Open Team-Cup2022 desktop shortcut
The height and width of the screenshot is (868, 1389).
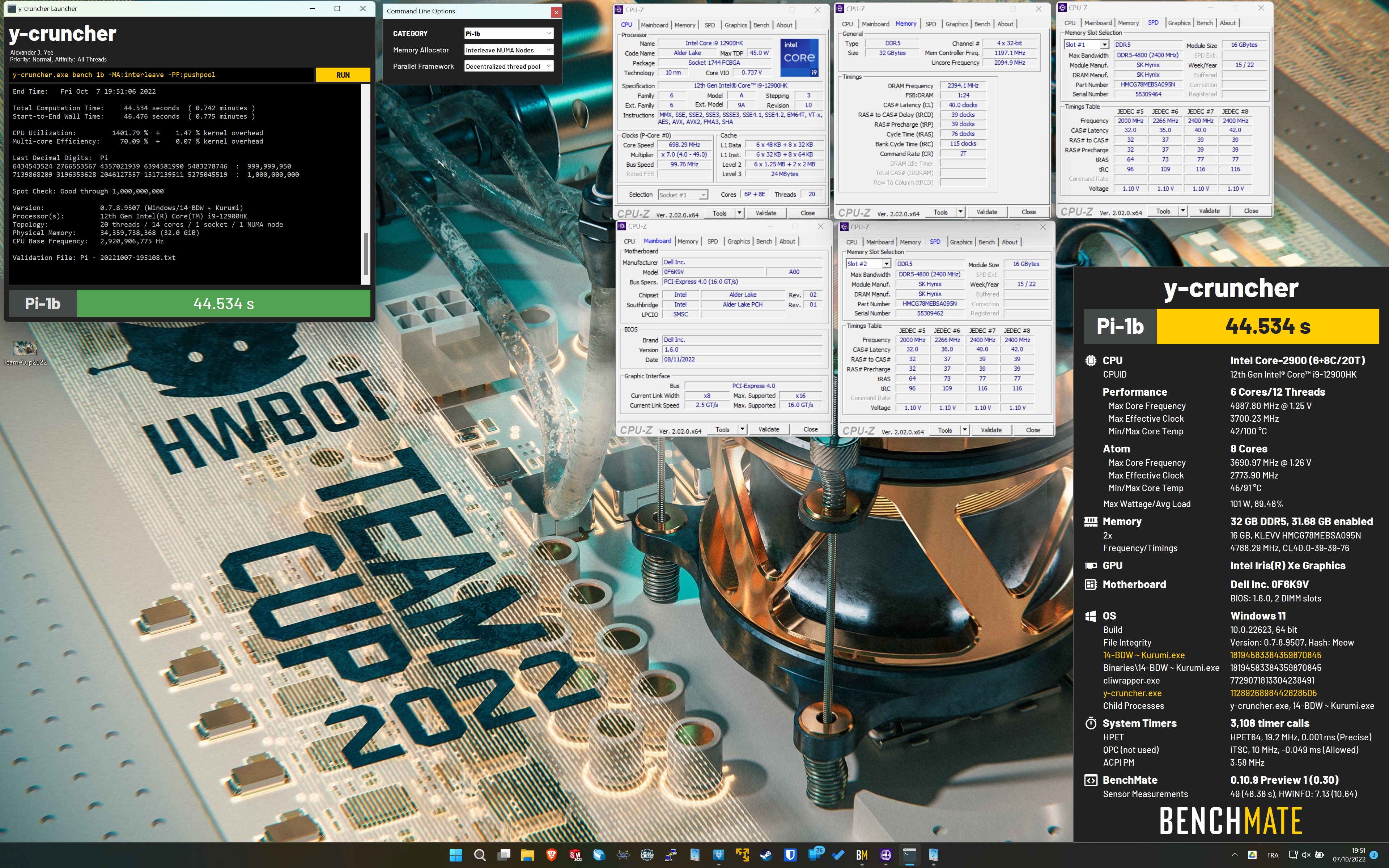tap(25, 353)
